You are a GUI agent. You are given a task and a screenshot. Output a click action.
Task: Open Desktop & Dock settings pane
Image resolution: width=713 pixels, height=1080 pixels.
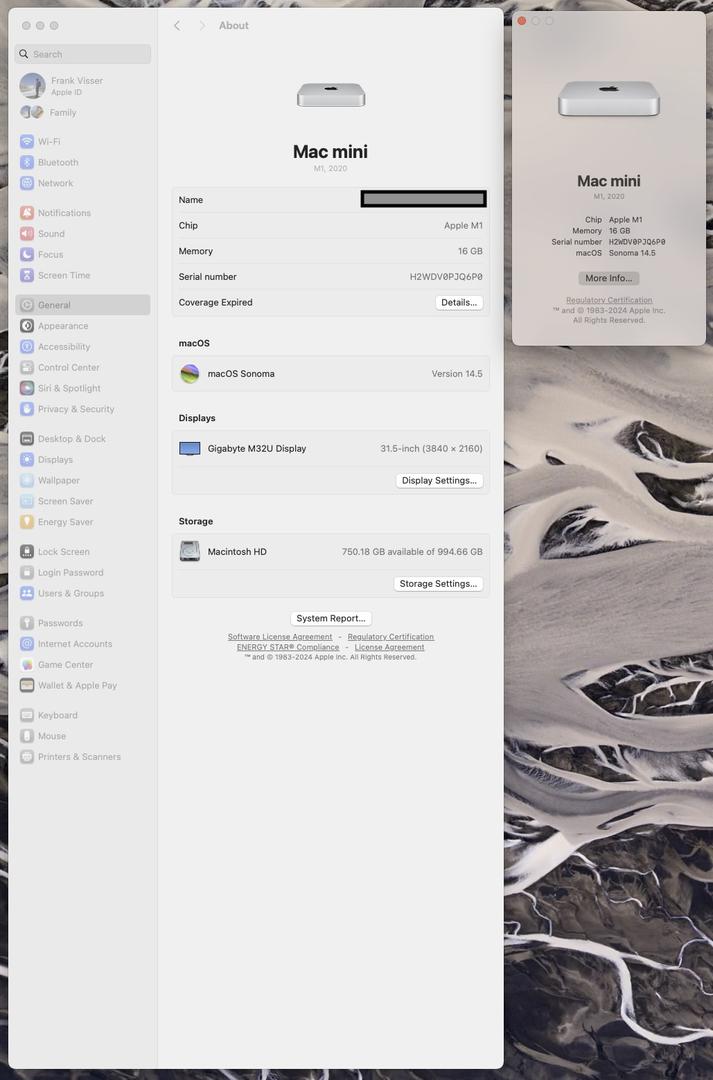point(72,439)
